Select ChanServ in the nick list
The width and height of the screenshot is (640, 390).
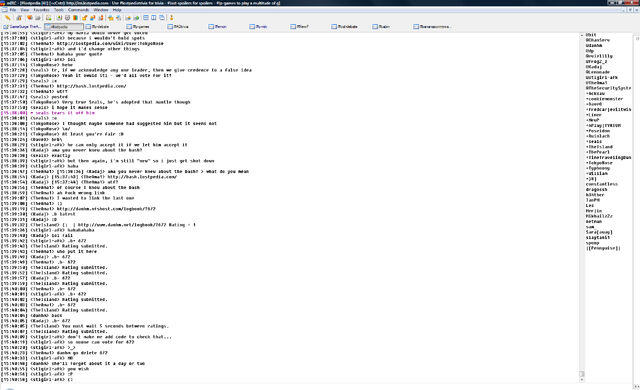598,40
